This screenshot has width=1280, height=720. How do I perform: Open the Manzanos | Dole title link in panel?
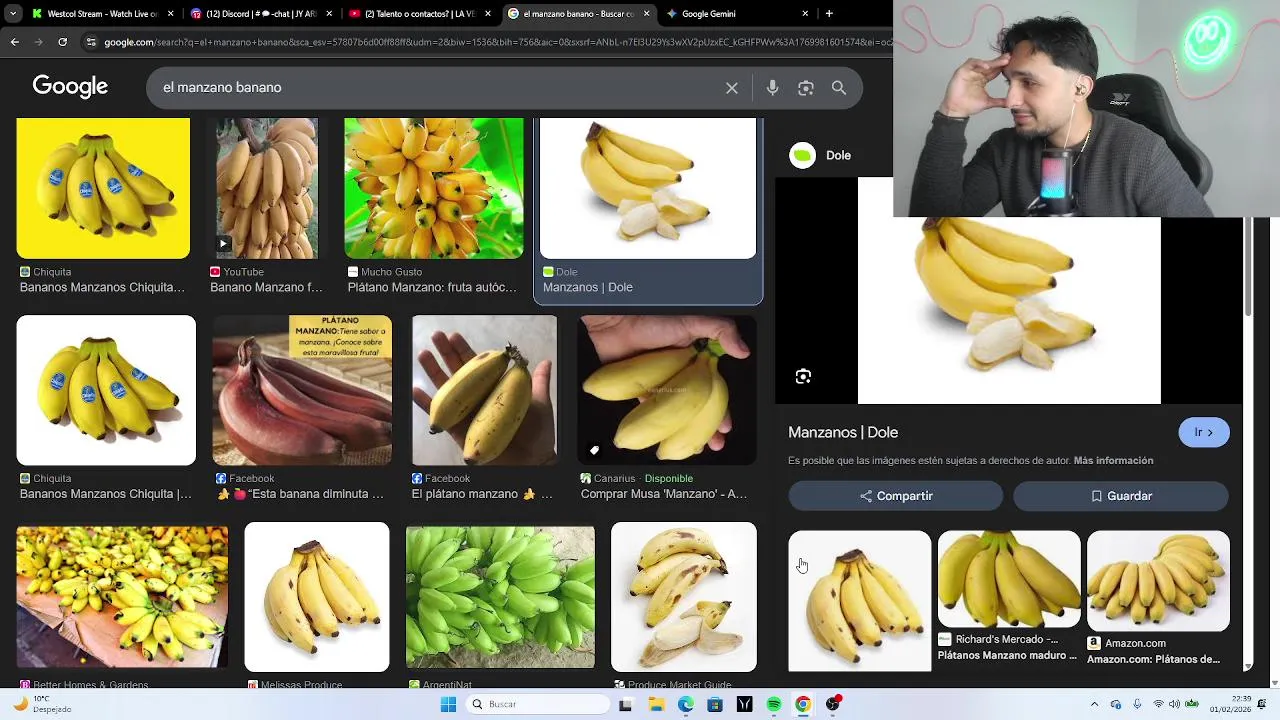[843, 432]
